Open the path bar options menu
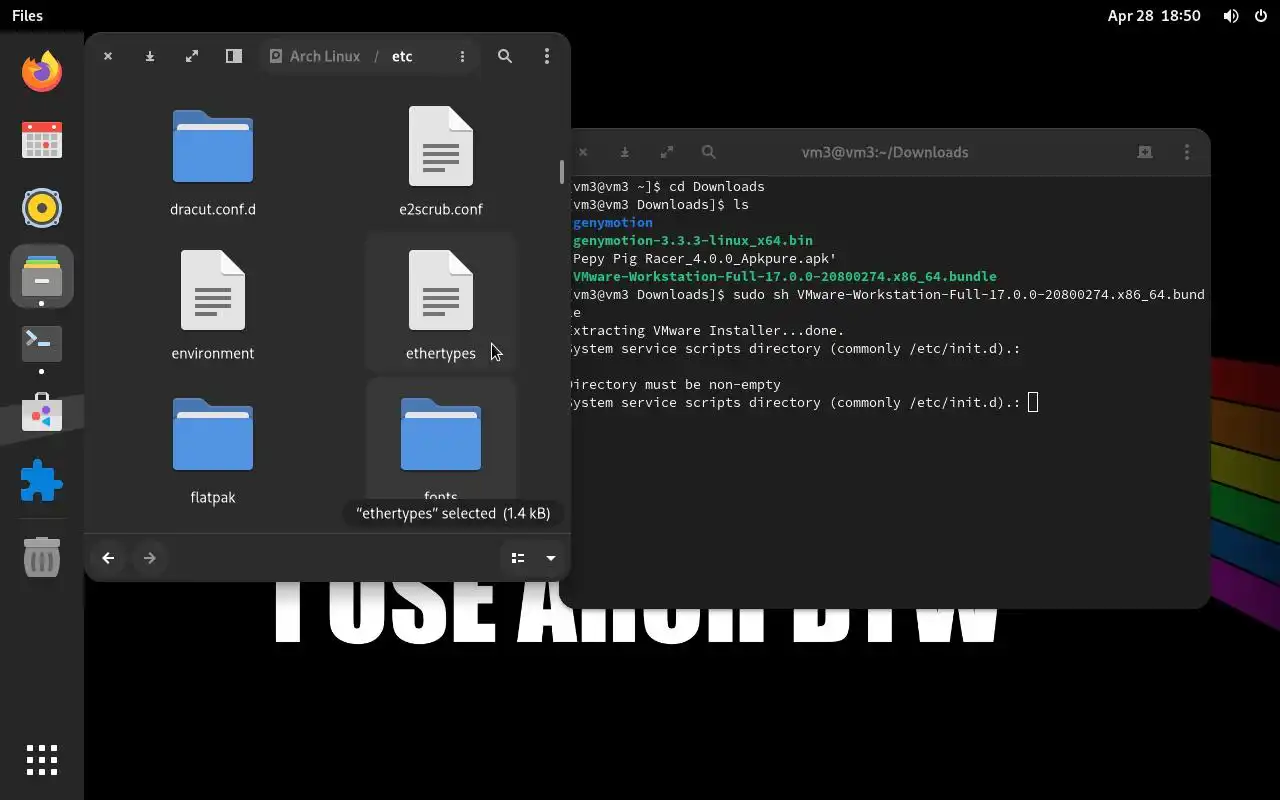The width and height of the screenshot is (1280, 800). [x=462, y=56]
